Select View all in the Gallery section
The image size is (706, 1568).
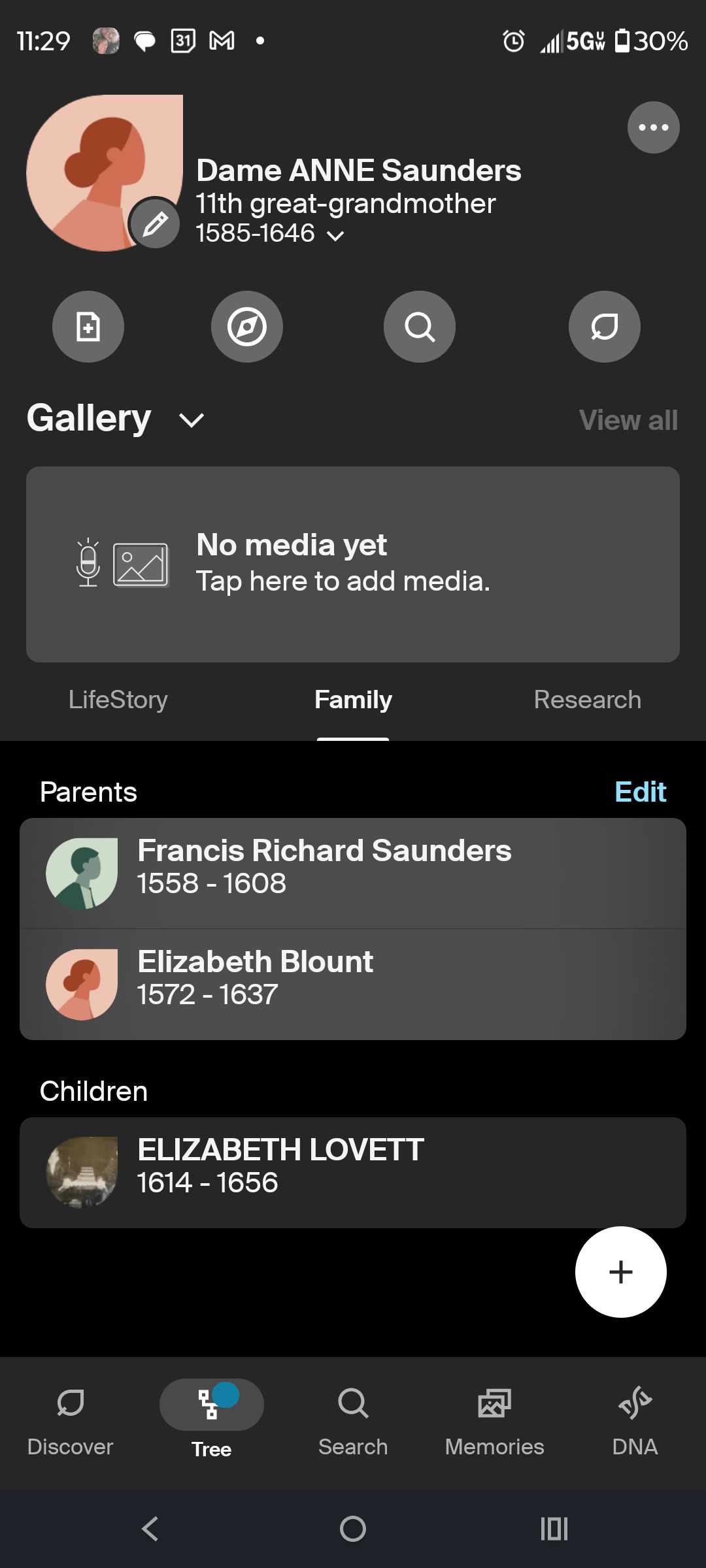(628, 421)
